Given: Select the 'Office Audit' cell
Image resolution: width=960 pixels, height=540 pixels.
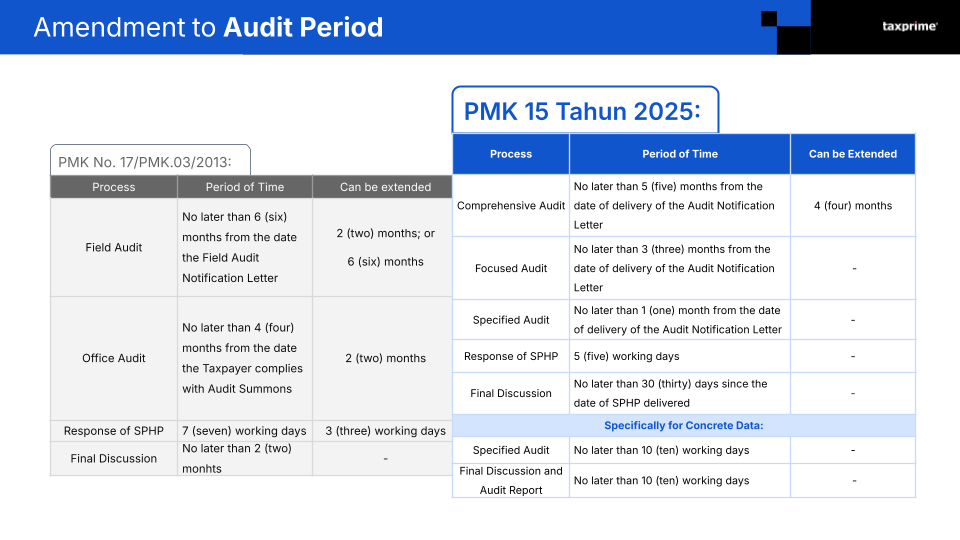Looking at the screenshot, I should point(114,358).
